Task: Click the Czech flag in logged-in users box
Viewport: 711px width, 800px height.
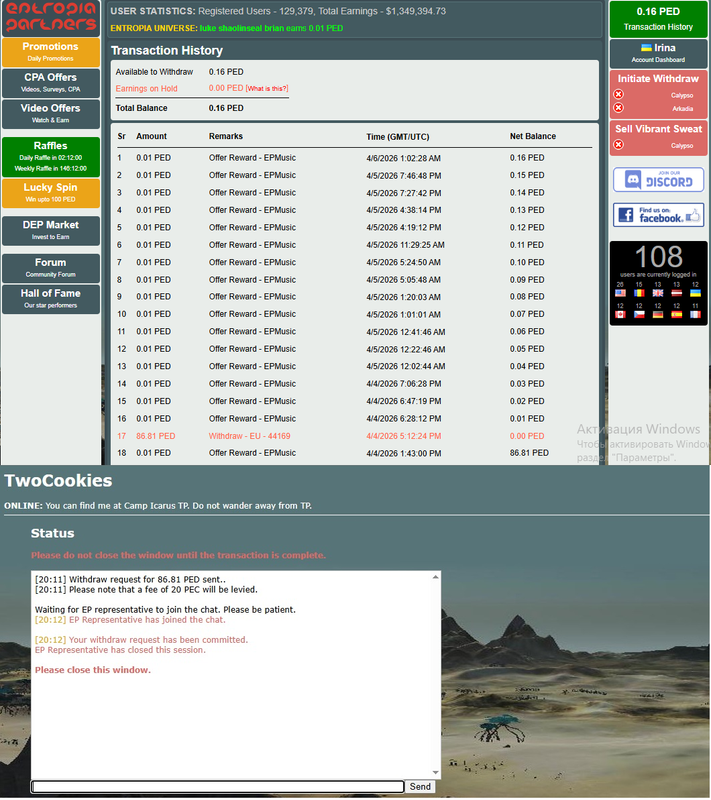Action: coord(639,314)
